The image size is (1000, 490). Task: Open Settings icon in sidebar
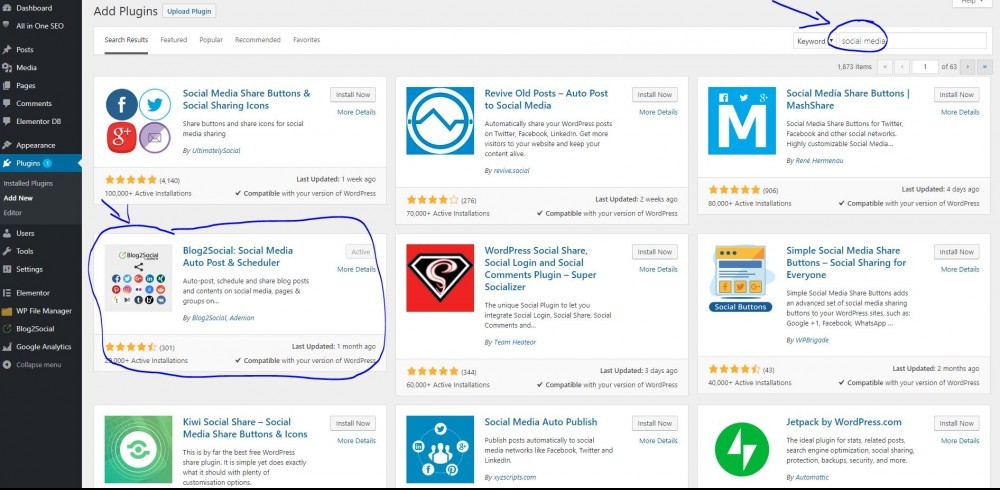pyautogui.click(x=6, y=269)
